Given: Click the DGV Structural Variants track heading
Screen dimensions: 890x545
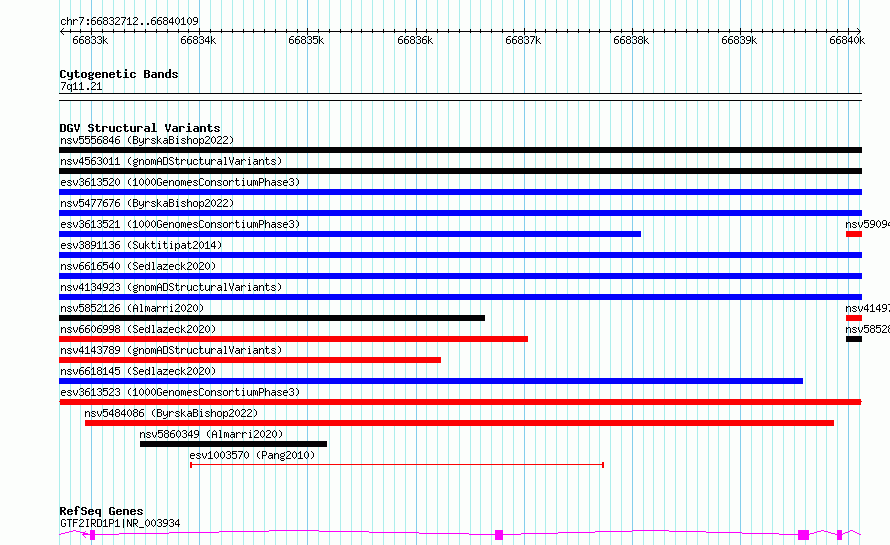Looking at the screenshot, I should 140,128.
